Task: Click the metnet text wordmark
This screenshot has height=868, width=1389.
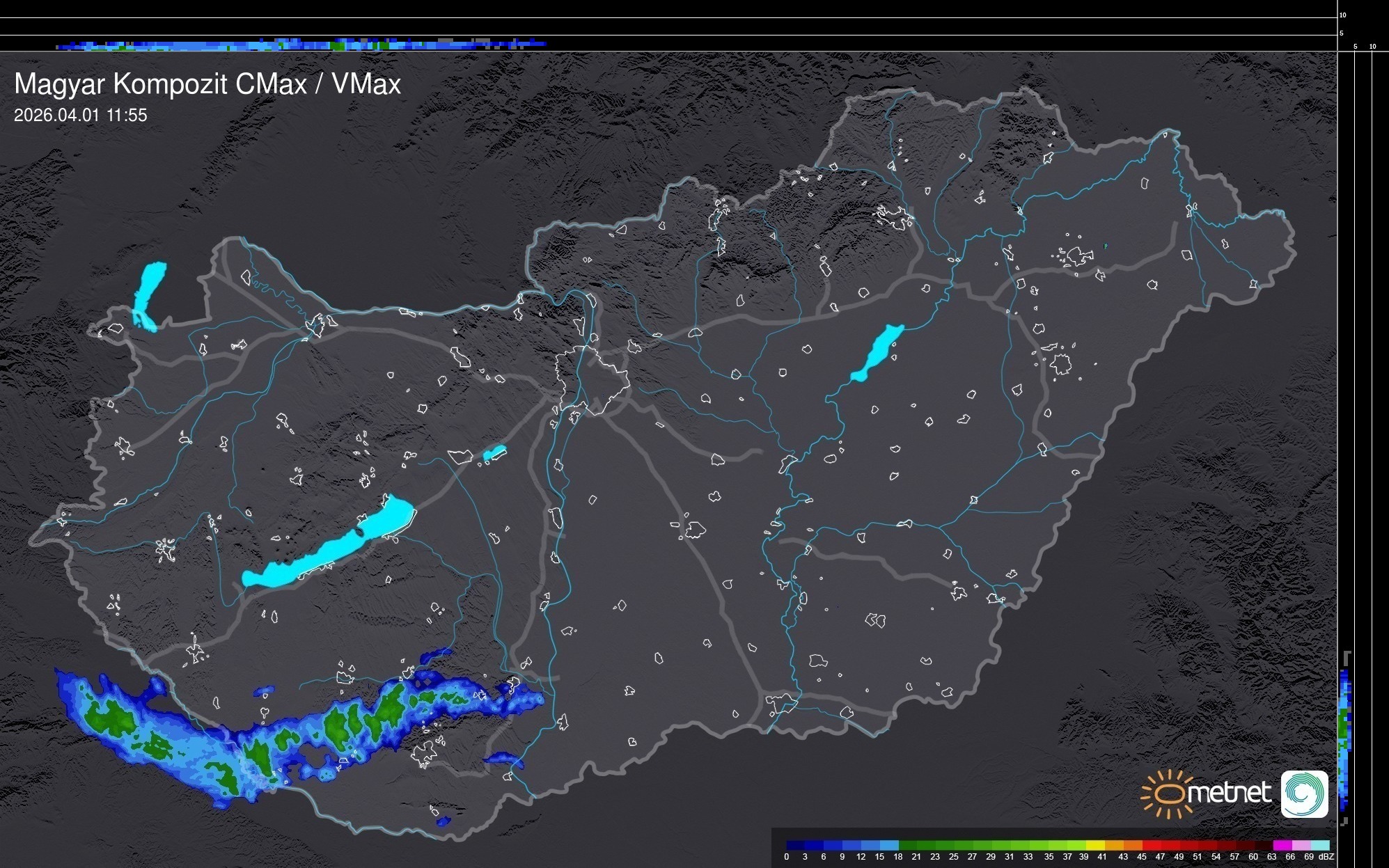Action: [1228, 793]
